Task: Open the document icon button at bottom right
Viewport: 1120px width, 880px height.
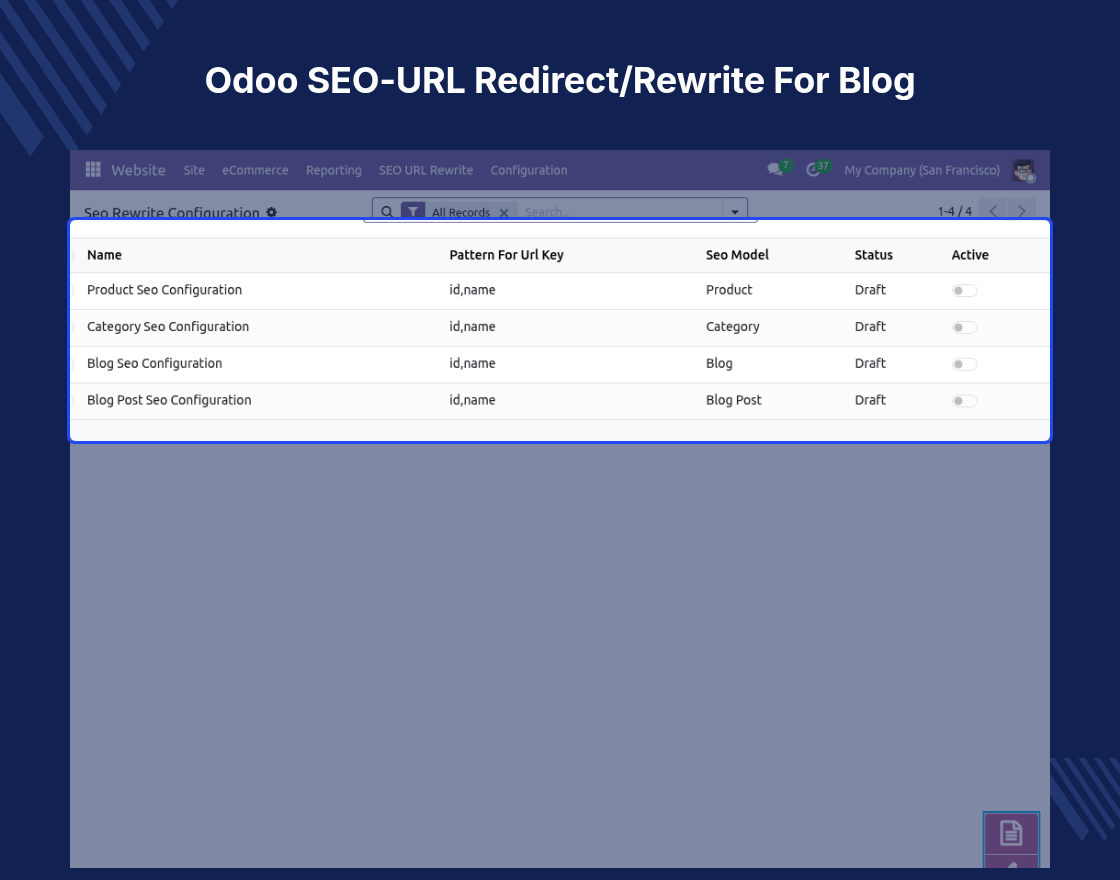Action: [1011, 833]
